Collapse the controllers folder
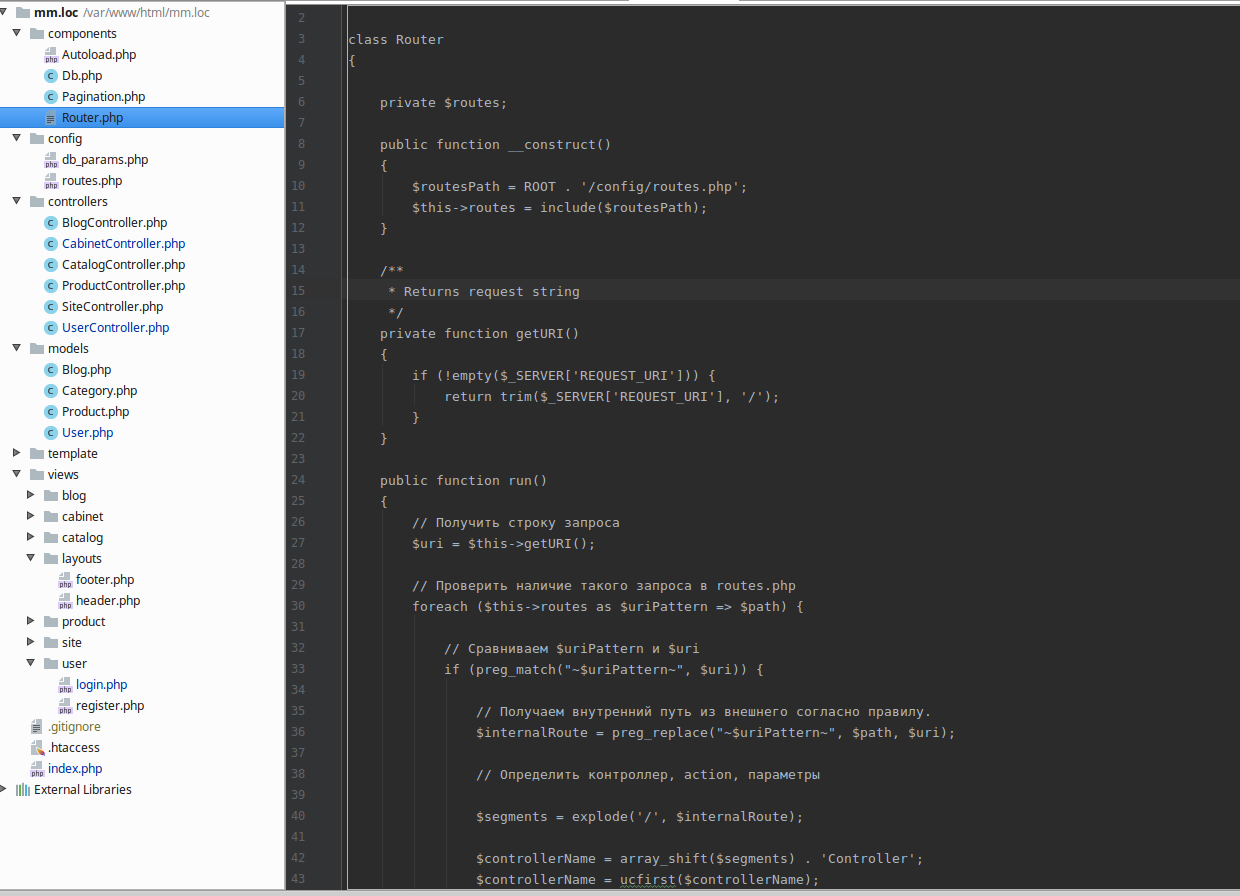 [x=16, y=202]
